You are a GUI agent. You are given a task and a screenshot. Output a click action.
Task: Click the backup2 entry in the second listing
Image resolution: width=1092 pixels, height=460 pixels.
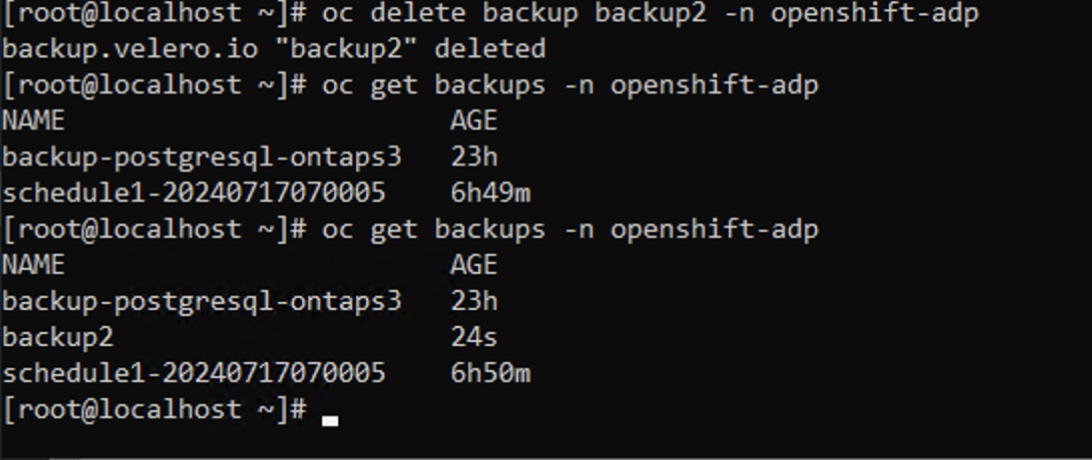58,337
